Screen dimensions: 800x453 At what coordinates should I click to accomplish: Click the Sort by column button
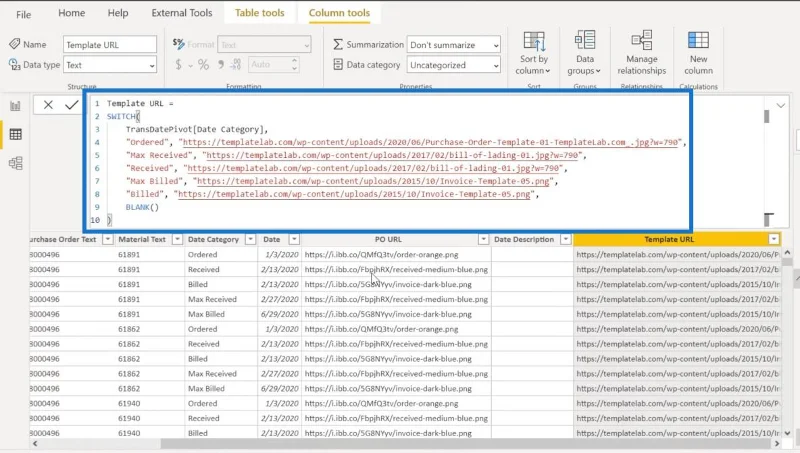click(534, 53)
